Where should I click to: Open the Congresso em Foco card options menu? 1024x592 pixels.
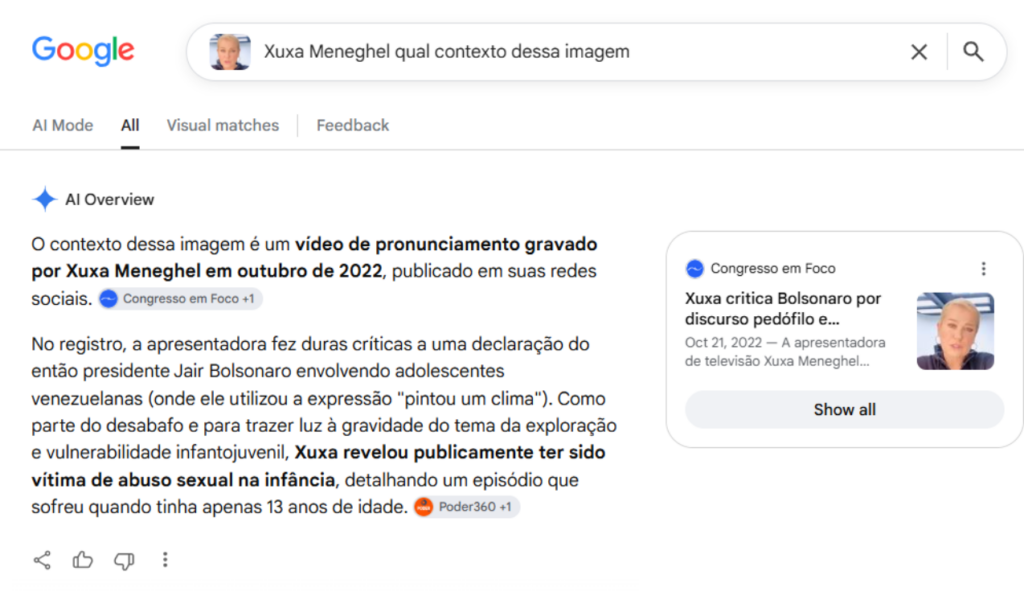click(984, 269)
